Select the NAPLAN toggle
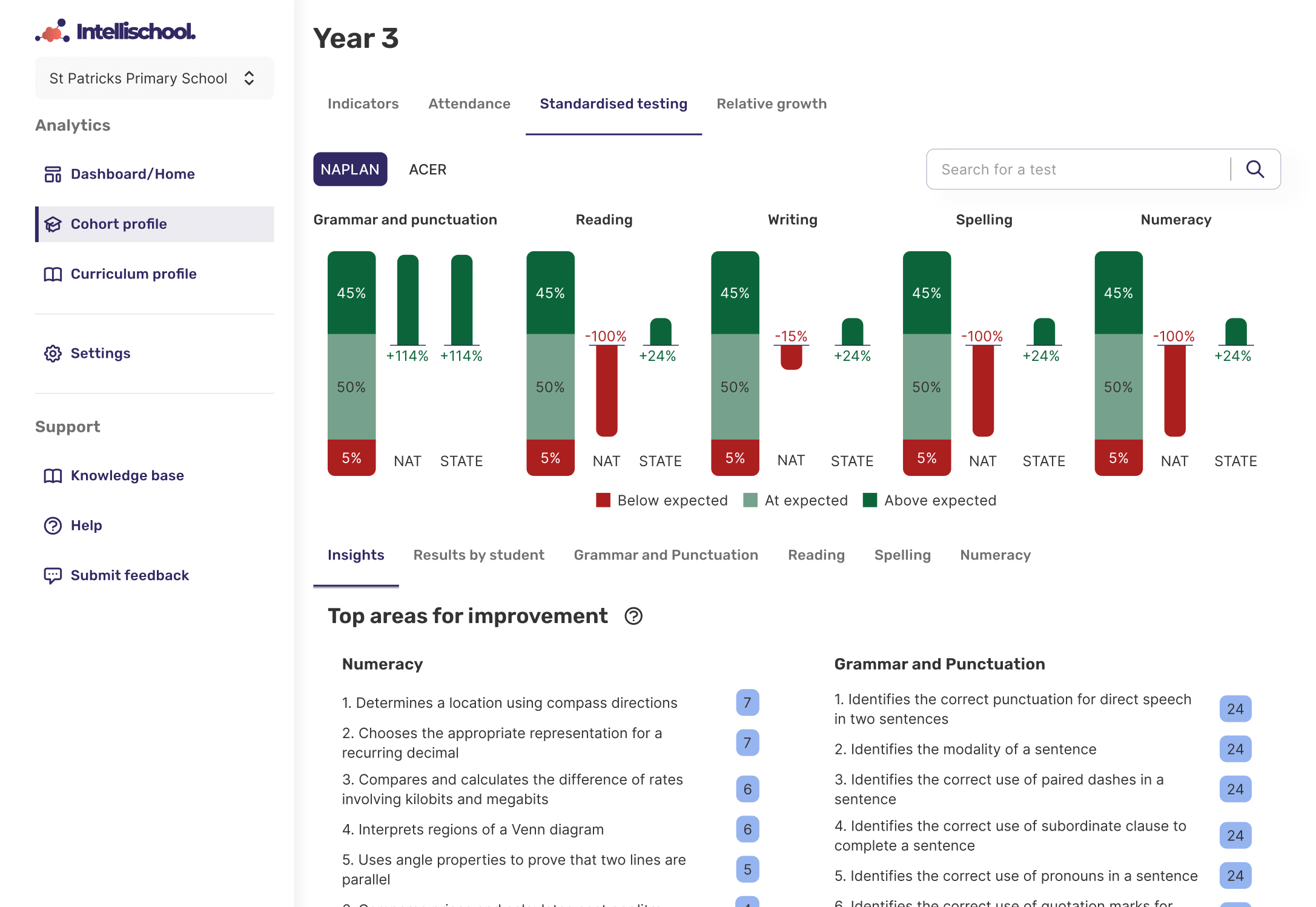This screenshot has width=1316, height=907. coord(350,170)
